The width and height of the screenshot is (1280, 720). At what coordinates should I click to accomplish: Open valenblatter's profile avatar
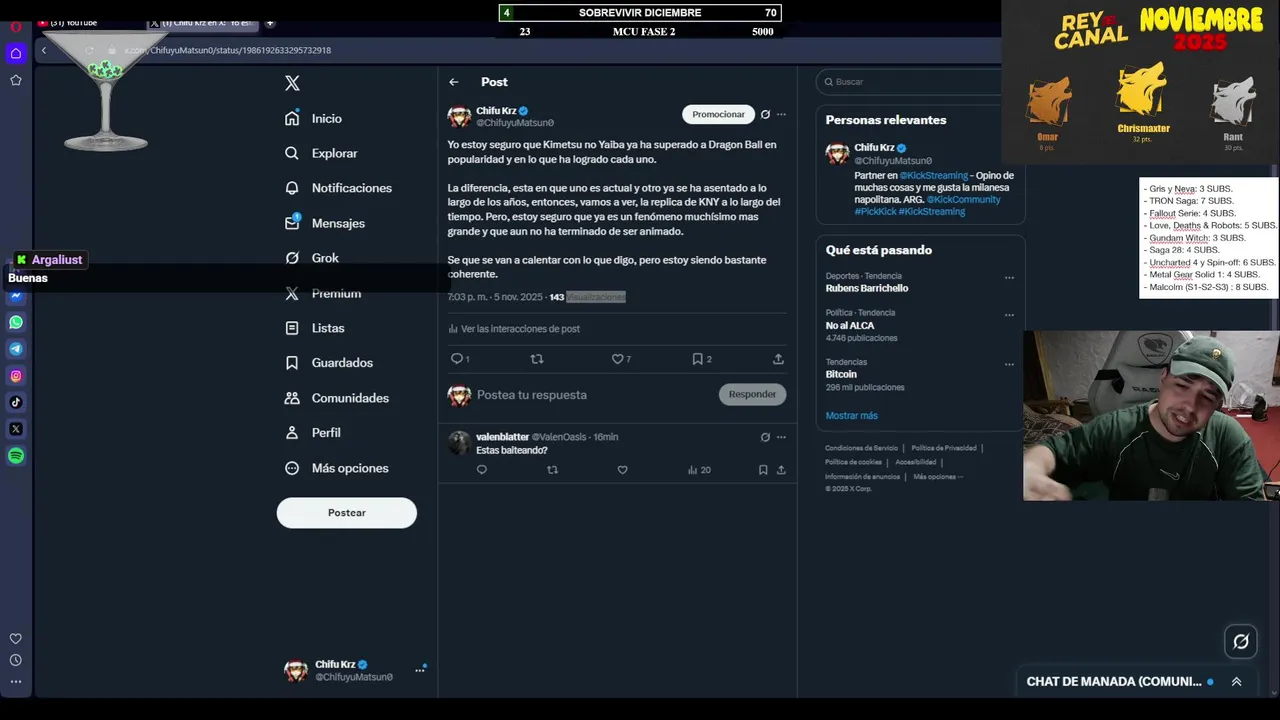[x=459, y=443]
